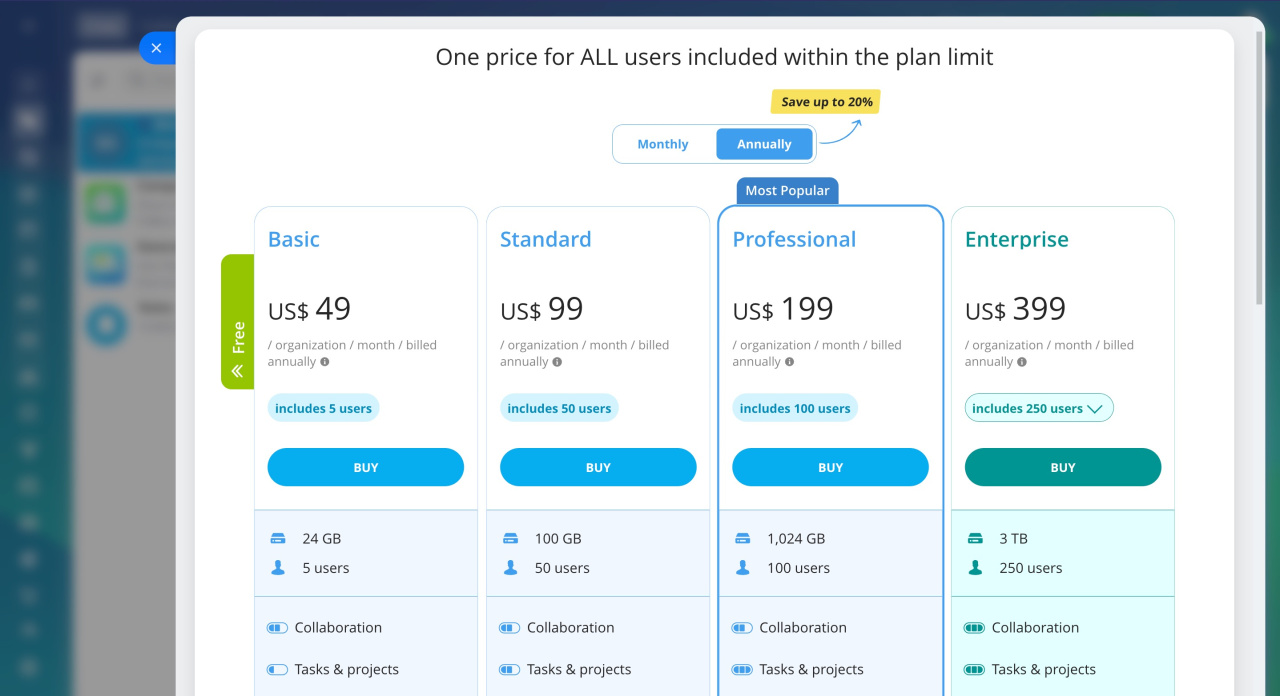Image resolution: width=1280 pixels, height=696 pixels.
Task: Select Annually billing option
Action: [x=764, y=144]
